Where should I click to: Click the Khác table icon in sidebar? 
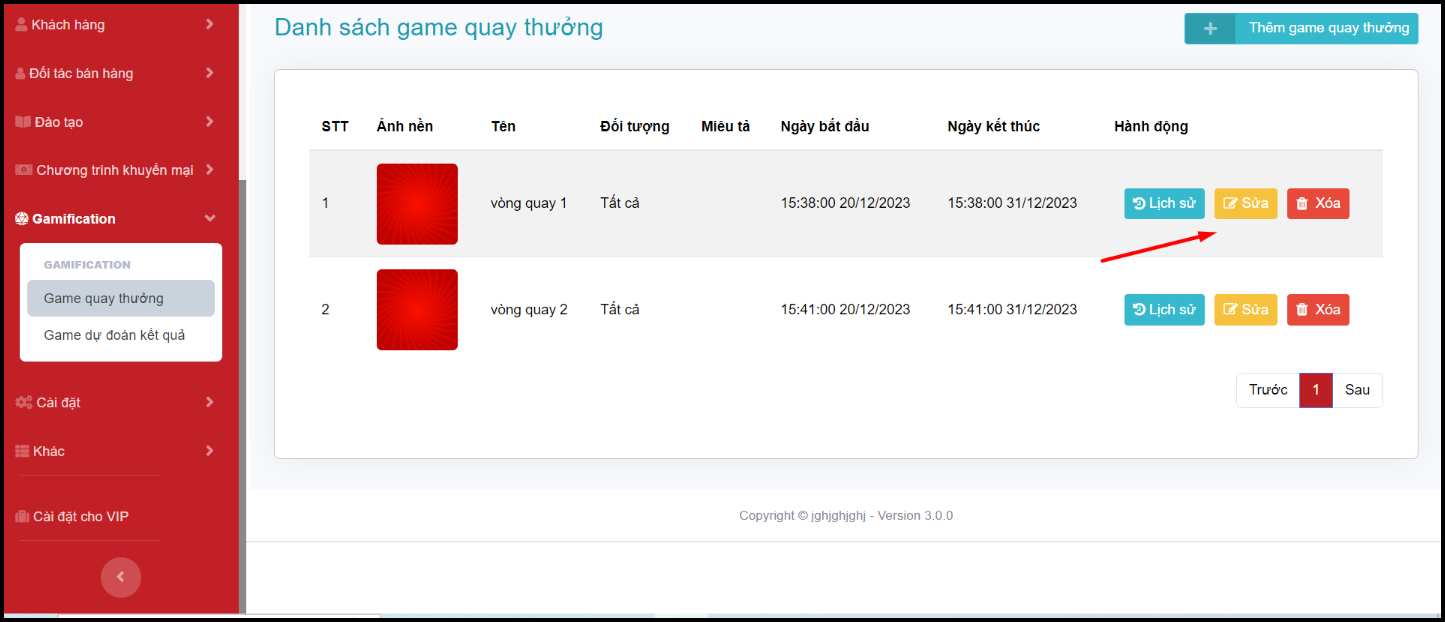[x=22, y=451]
